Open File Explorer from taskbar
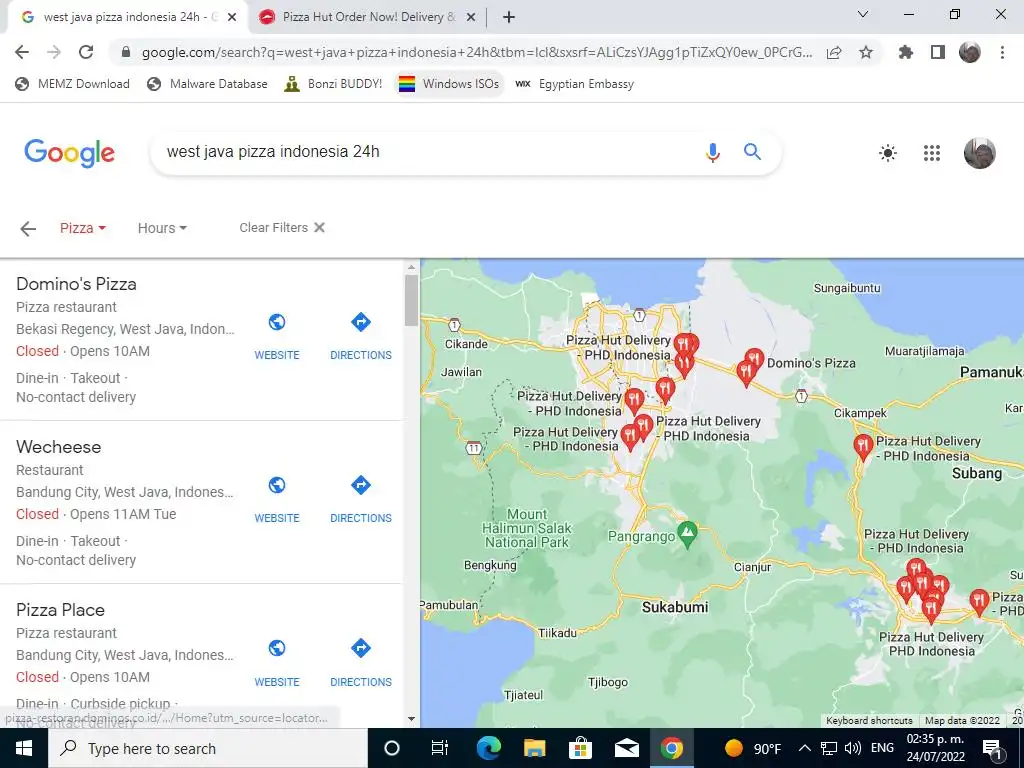Screen dimensions: 1024x768 (x=534, y=748)
